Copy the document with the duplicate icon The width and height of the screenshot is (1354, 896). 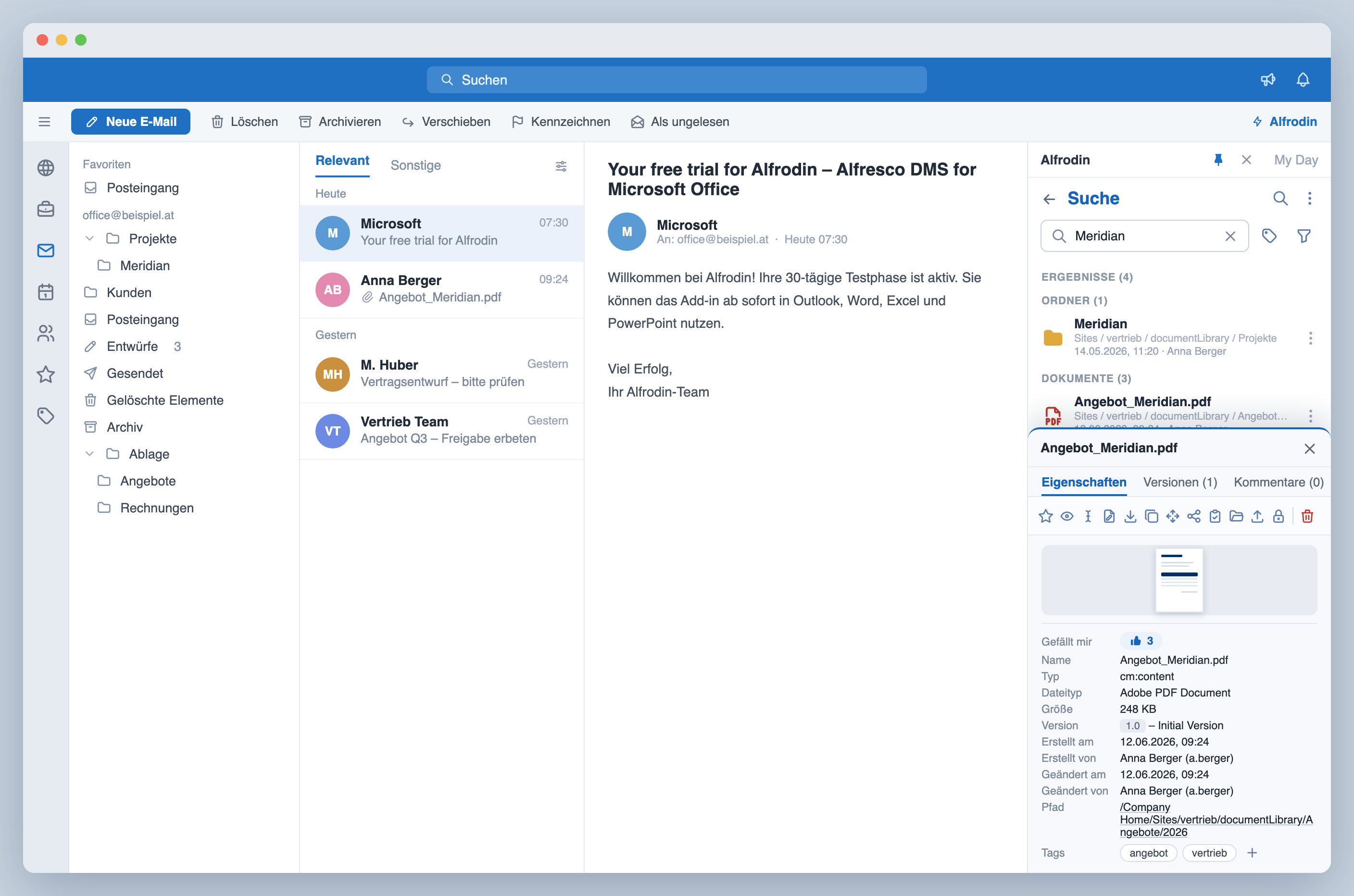click(1151, 517)
